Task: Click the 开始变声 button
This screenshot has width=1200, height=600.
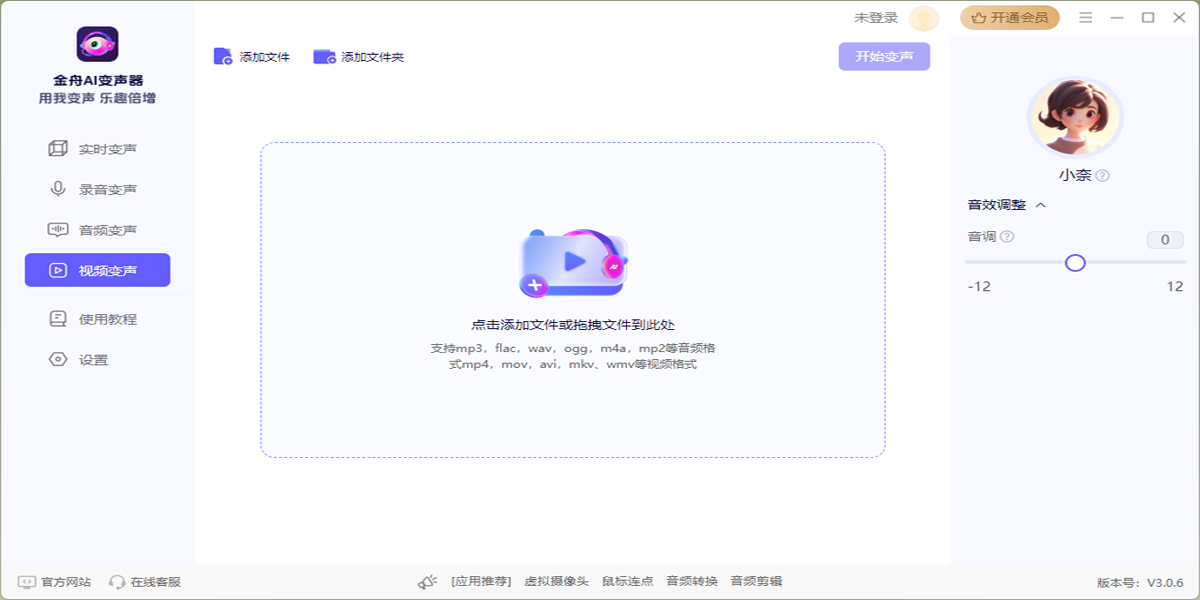Action: pos(884,57)
